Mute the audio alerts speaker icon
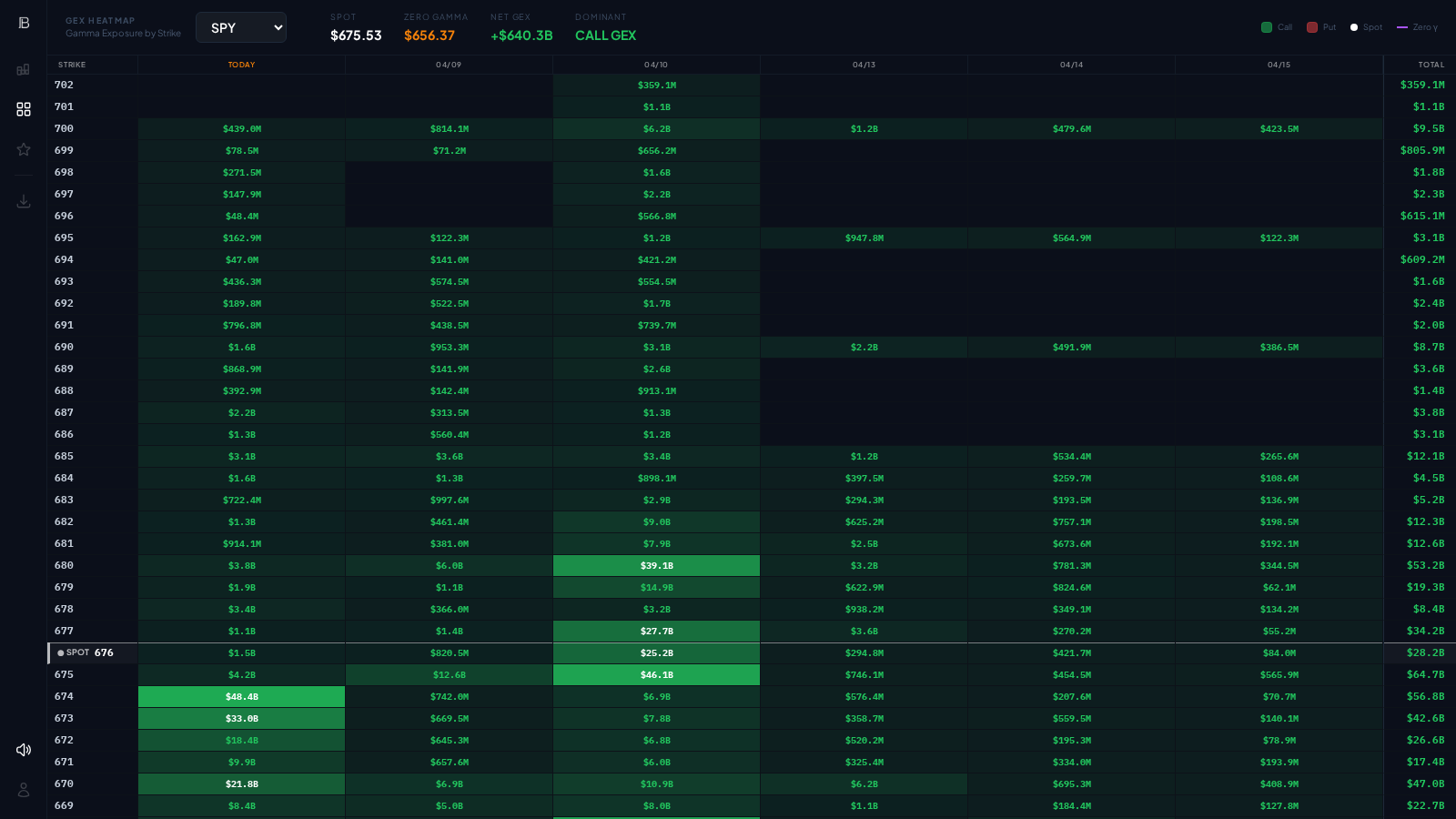Image resolution: width=1456 pixels, height=819 pixels. 24,750
